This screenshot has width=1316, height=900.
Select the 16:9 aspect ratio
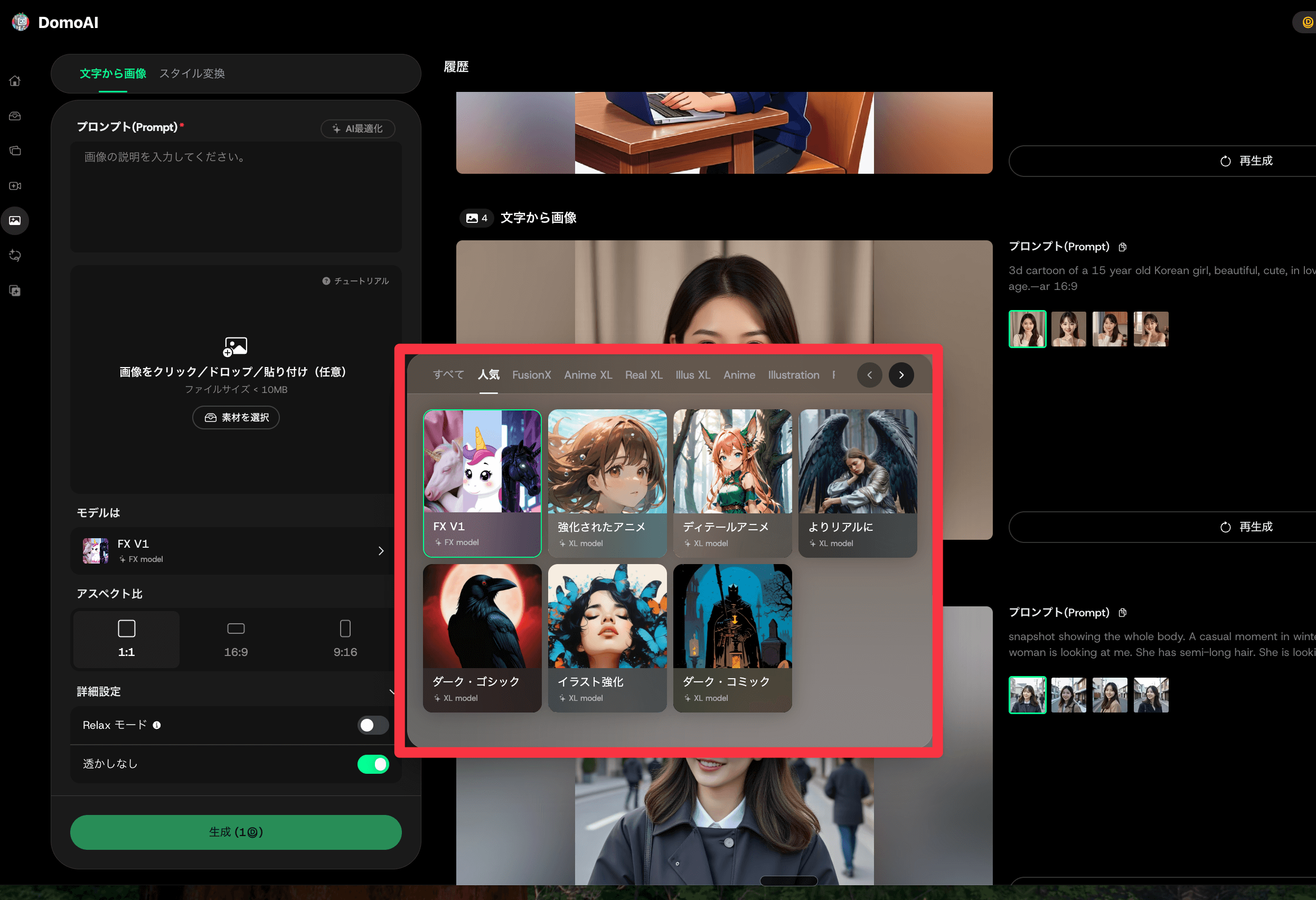pos(236,639)
